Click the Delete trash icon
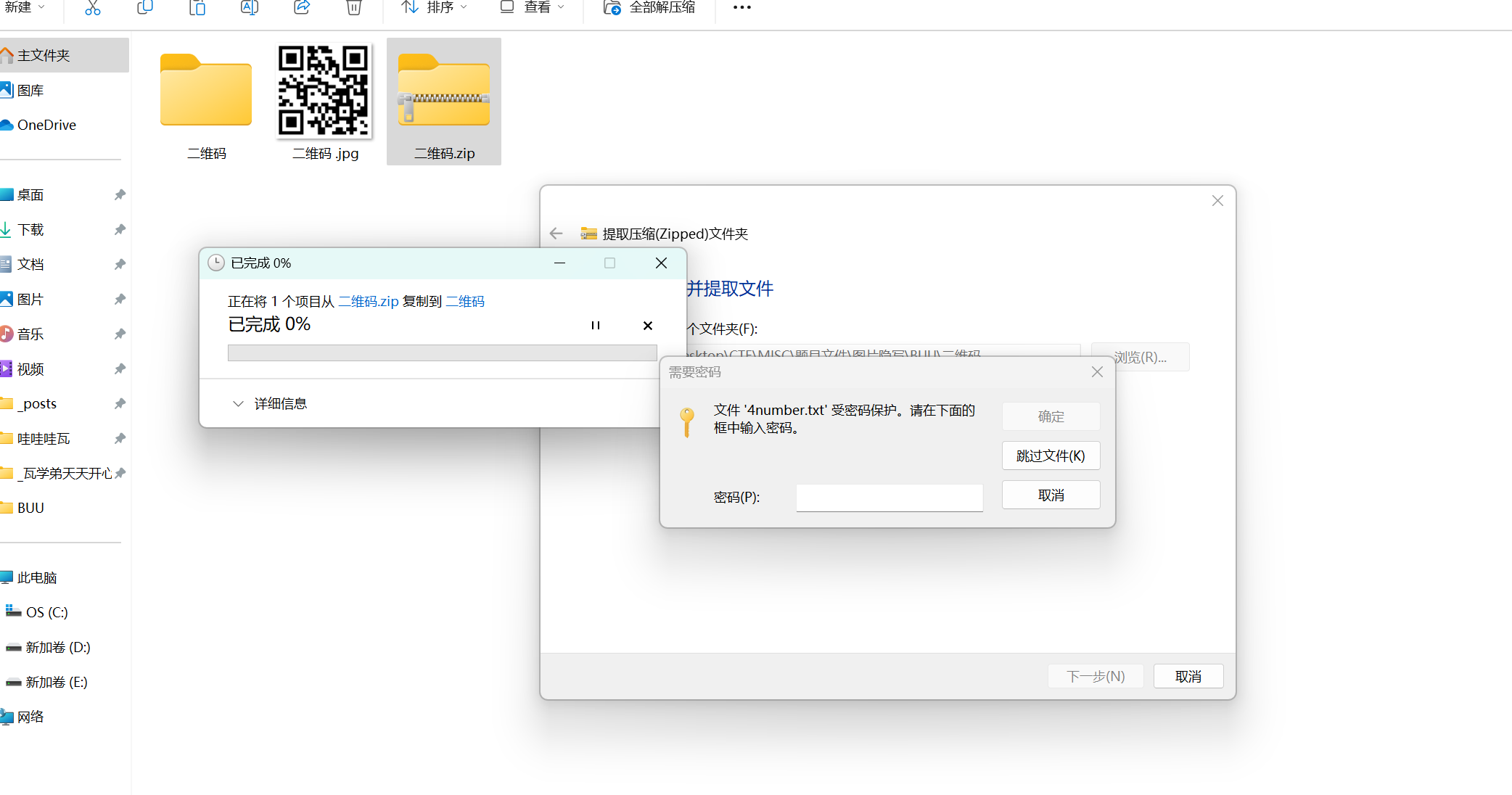 coord(354,8)
